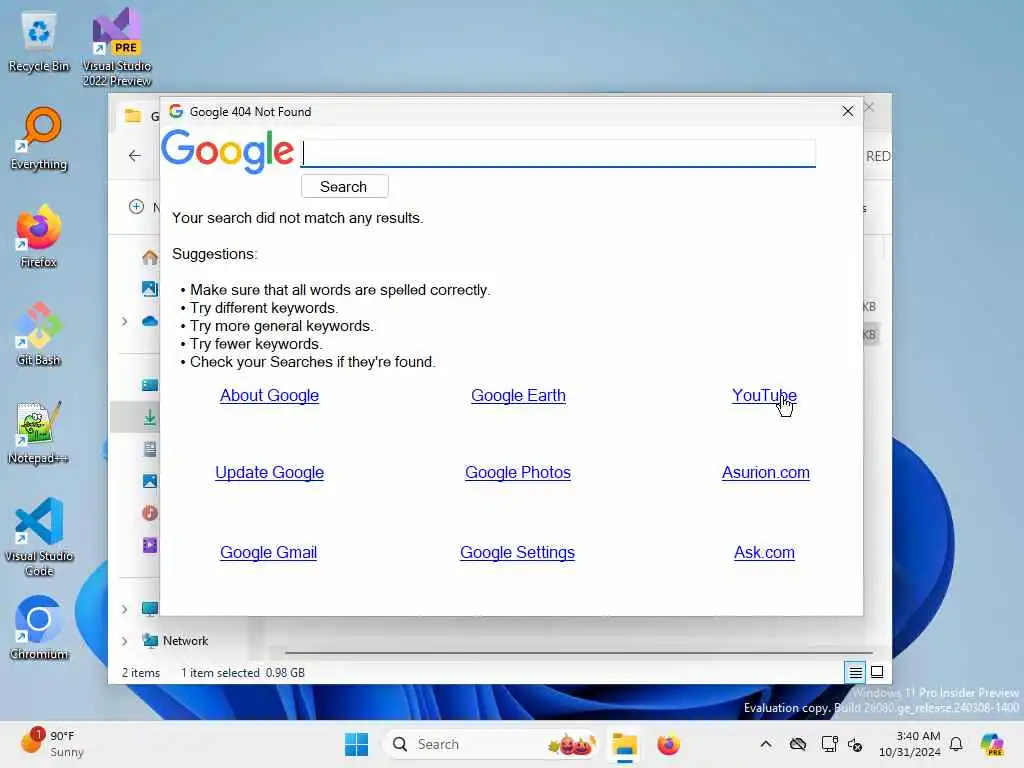Screen dimensions: 1024x768
Task: Launch Chromium desktop shortcut
Action: click(39, 628)
